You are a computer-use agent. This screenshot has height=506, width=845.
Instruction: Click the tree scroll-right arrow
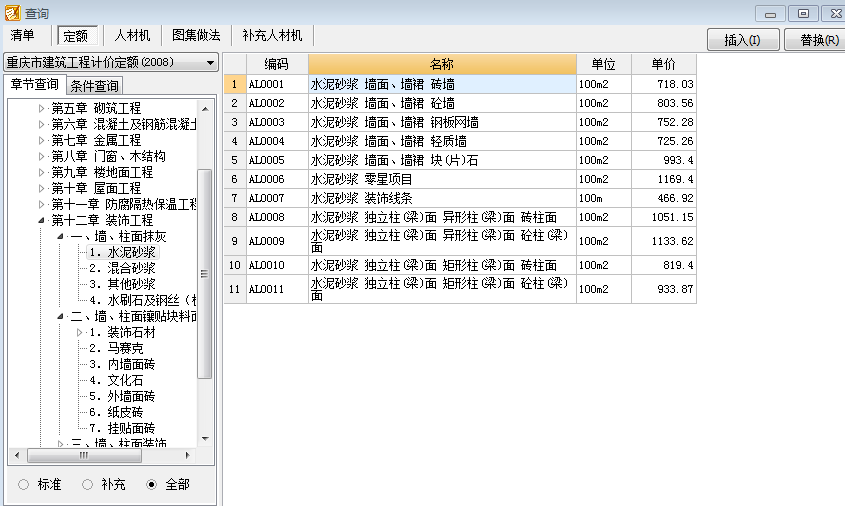point(187,455)
